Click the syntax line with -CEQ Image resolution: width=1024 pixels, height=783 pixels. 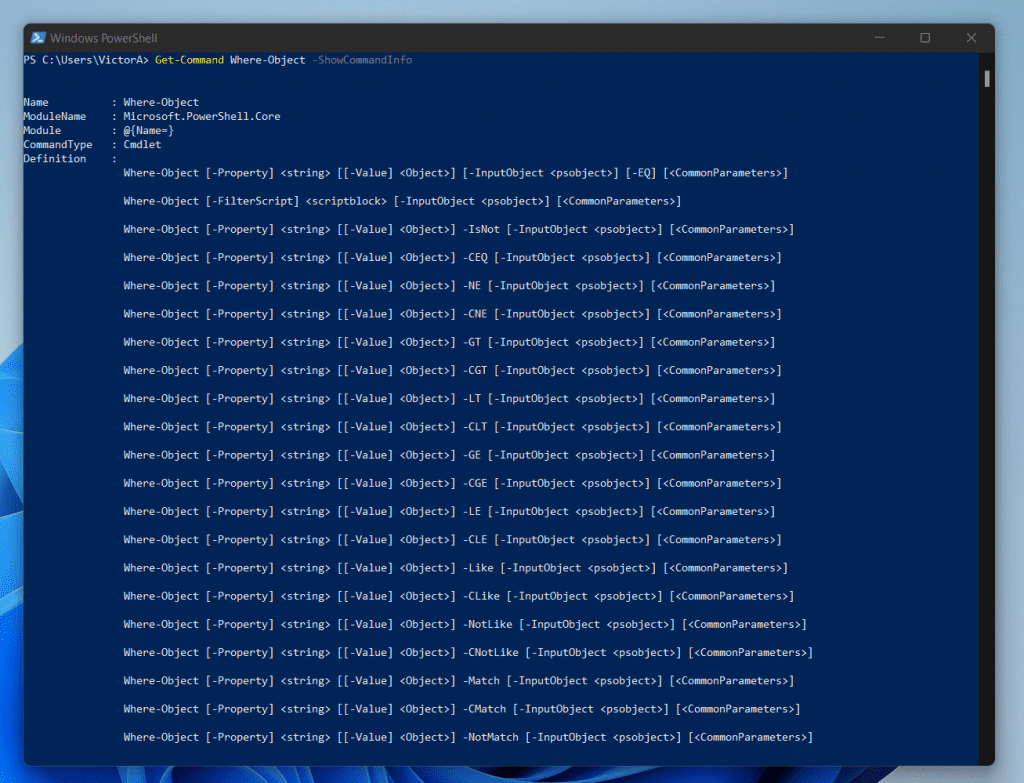pyautogui.click(x=452, y=257)
